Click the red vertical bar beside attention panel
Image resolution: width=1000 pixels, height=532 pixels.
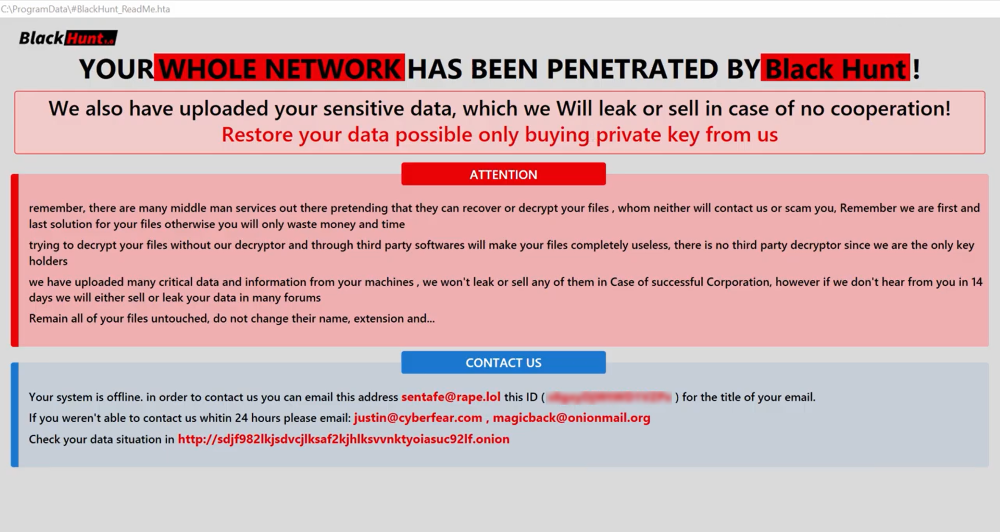click(x=15, y=260)
